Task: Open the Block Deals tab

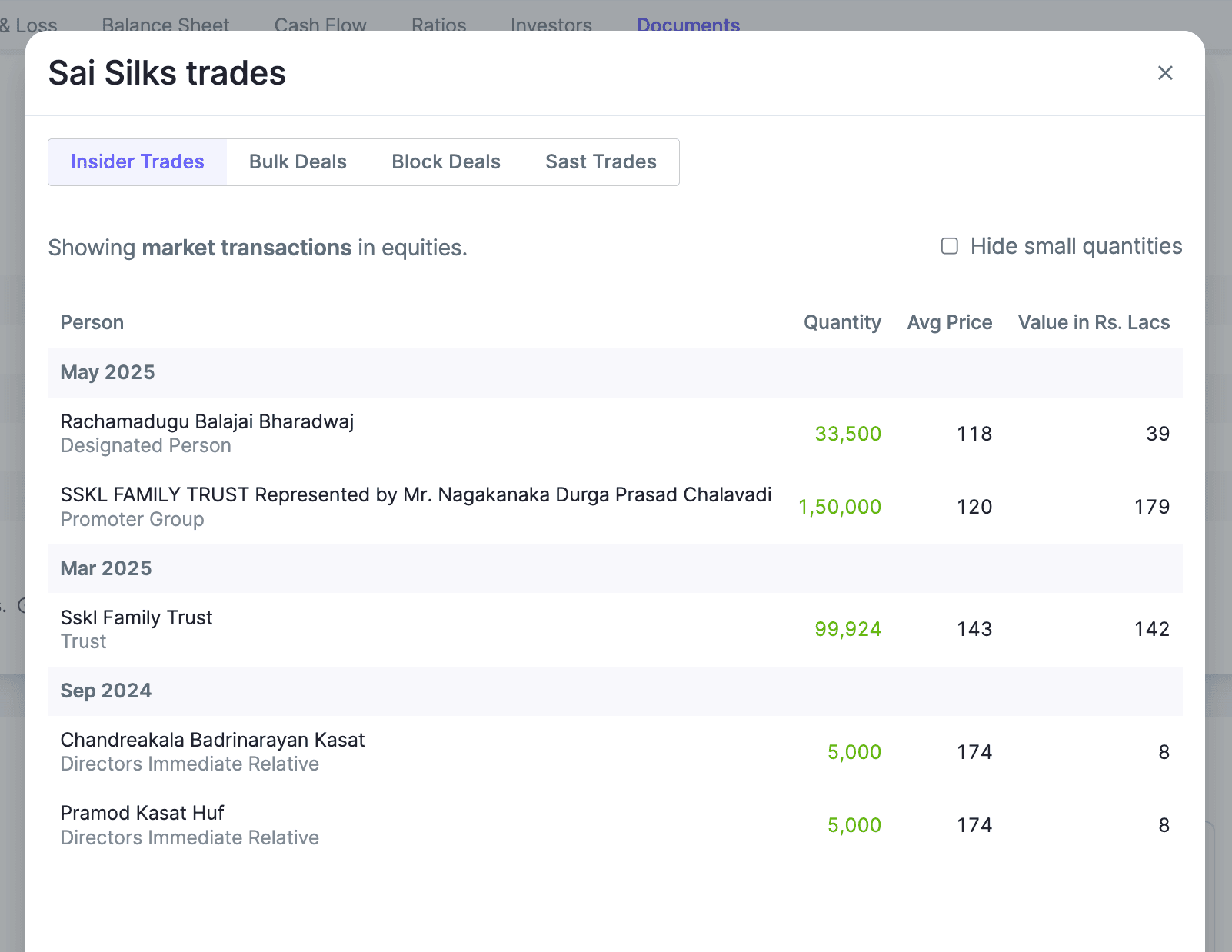Action: tap(446, 162)
